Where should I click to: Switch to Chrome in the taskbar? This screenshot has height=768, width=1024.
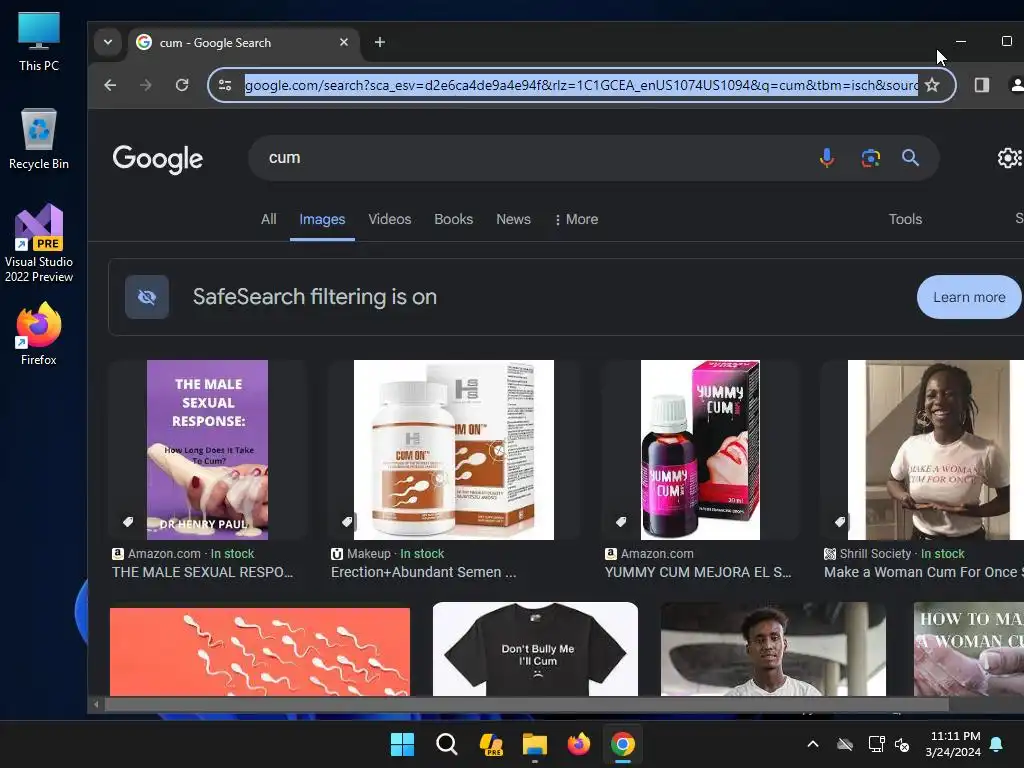click(622, 744)
